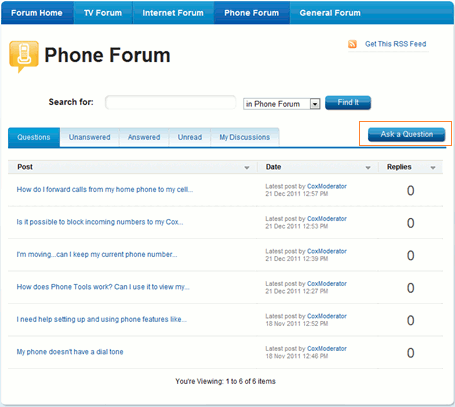Click CoxModerator in the 12:27 PM row
The width and height of the screenshot is (455, 407).
(x=327, y=284)
